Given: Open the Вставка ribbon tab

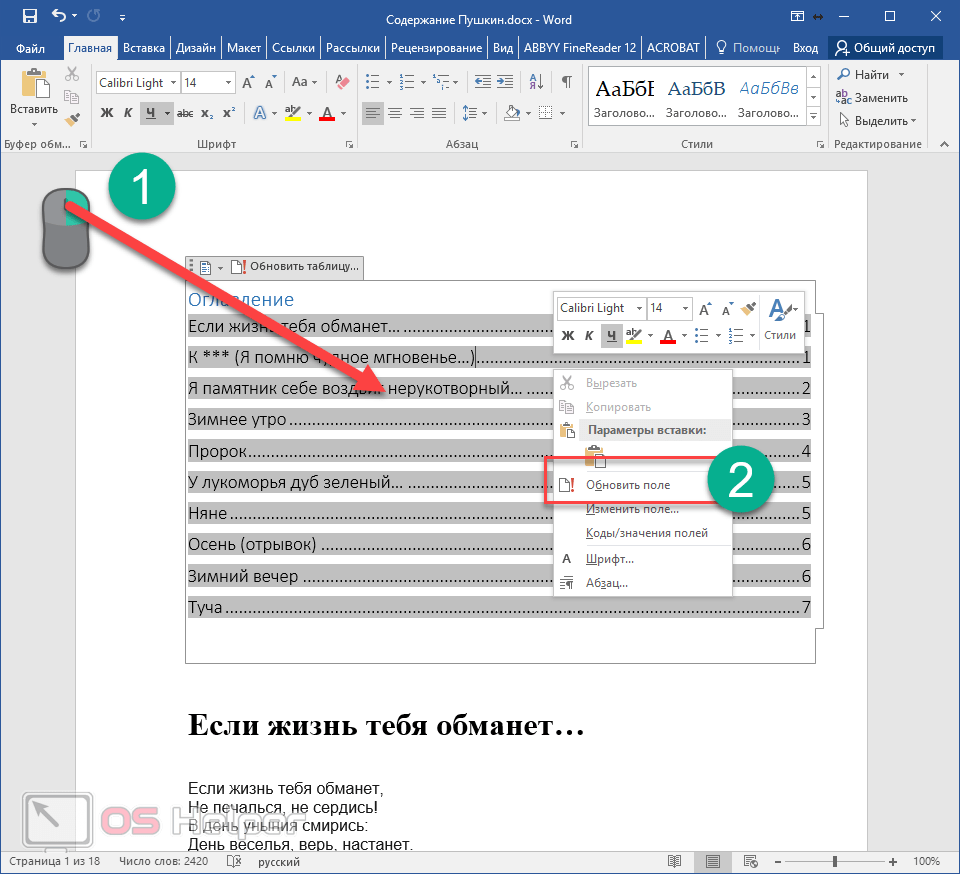Looking at the screenshot, I should point(144,47).
